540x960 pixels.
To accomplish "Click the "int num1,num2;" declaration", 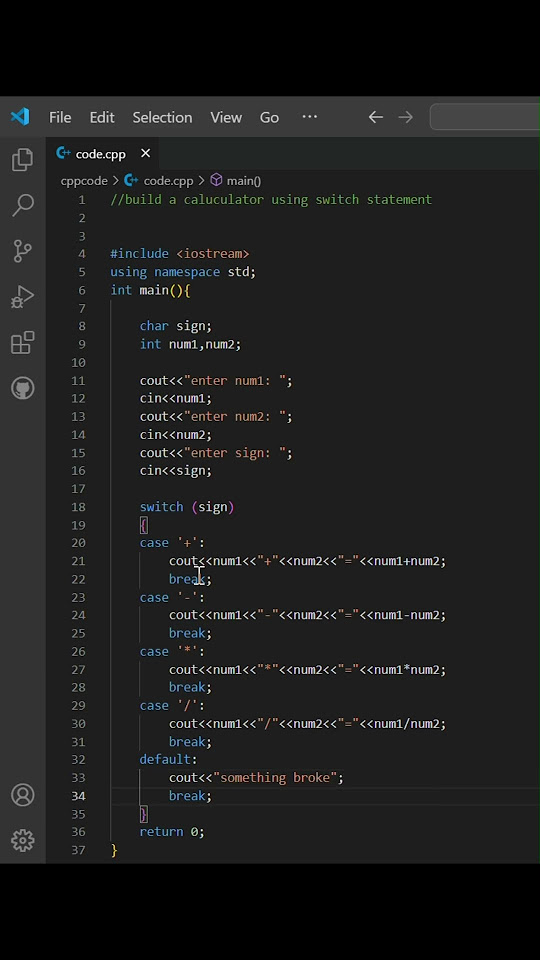I will click(190, 344).
